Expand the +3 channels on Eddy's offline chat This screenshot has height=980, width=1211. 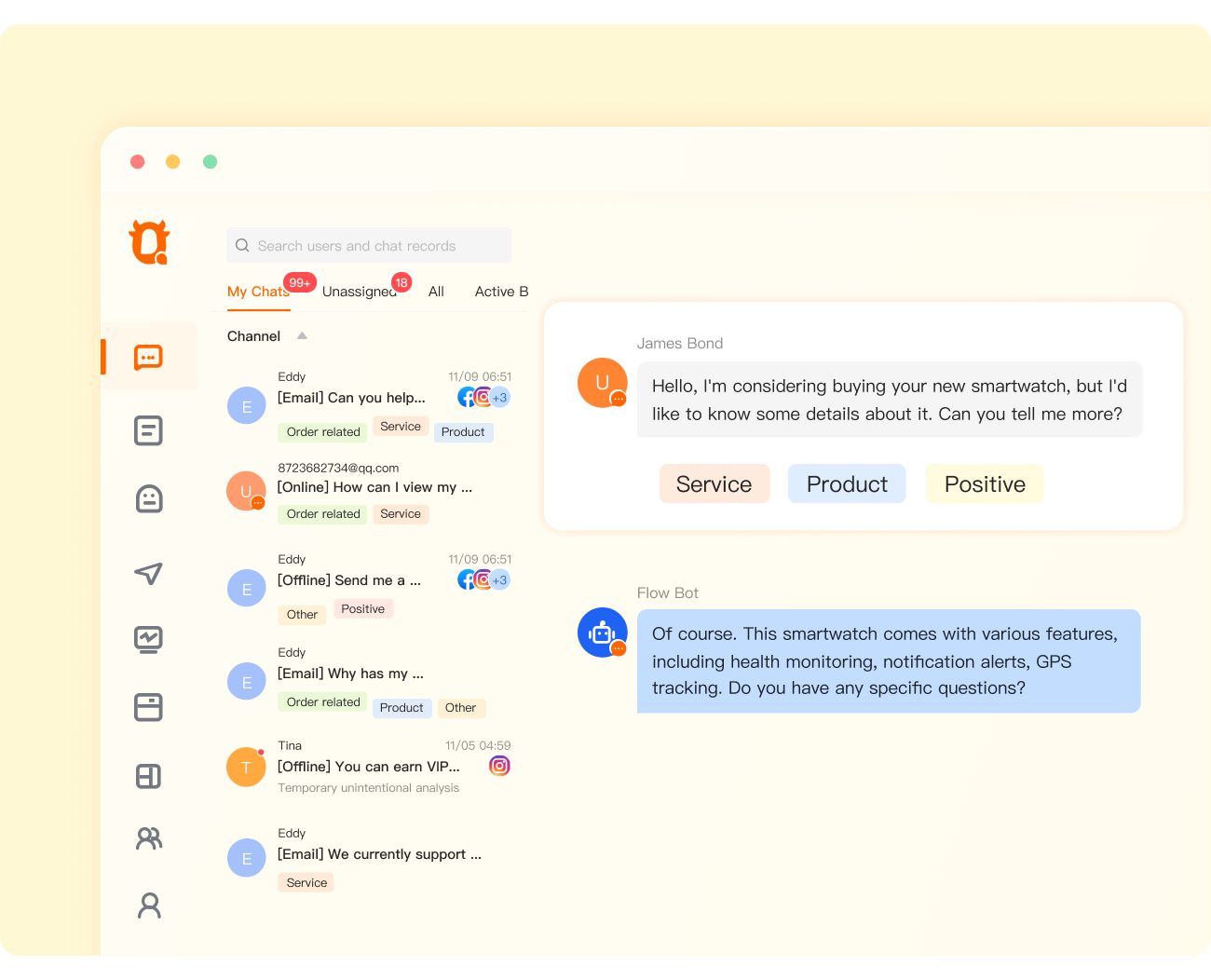tap(500, 579)
